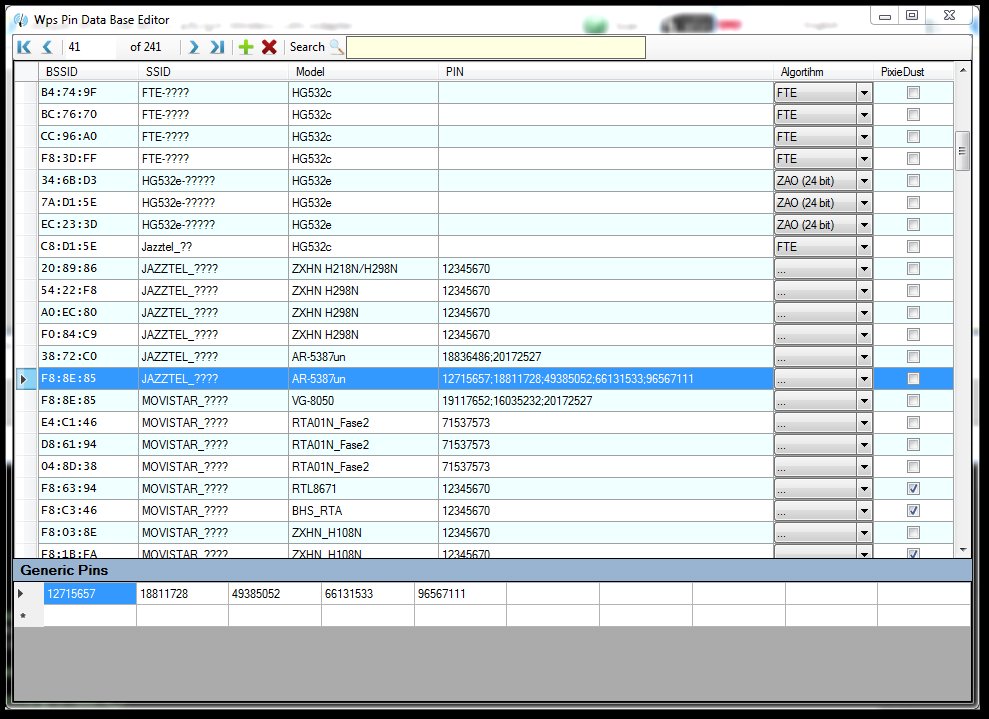
Task: Go to the previous record
Action: click(x=47, y=47)
